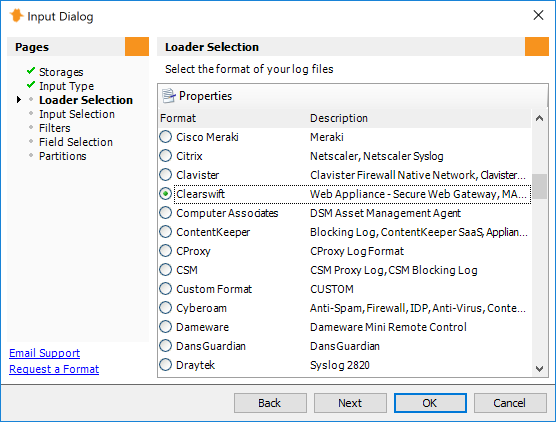Click scroll down arrow in format list

click(539, 369)
